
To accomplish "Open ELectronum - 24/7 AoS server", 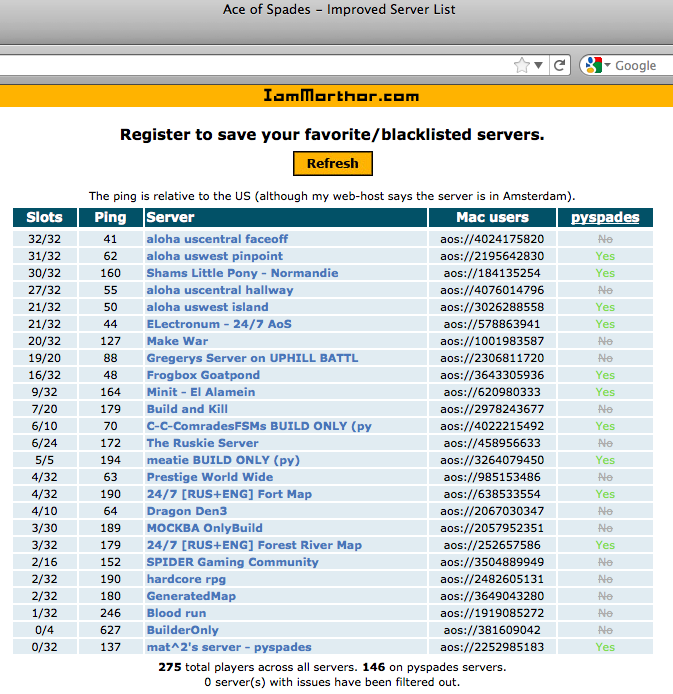I will point(219,324).
